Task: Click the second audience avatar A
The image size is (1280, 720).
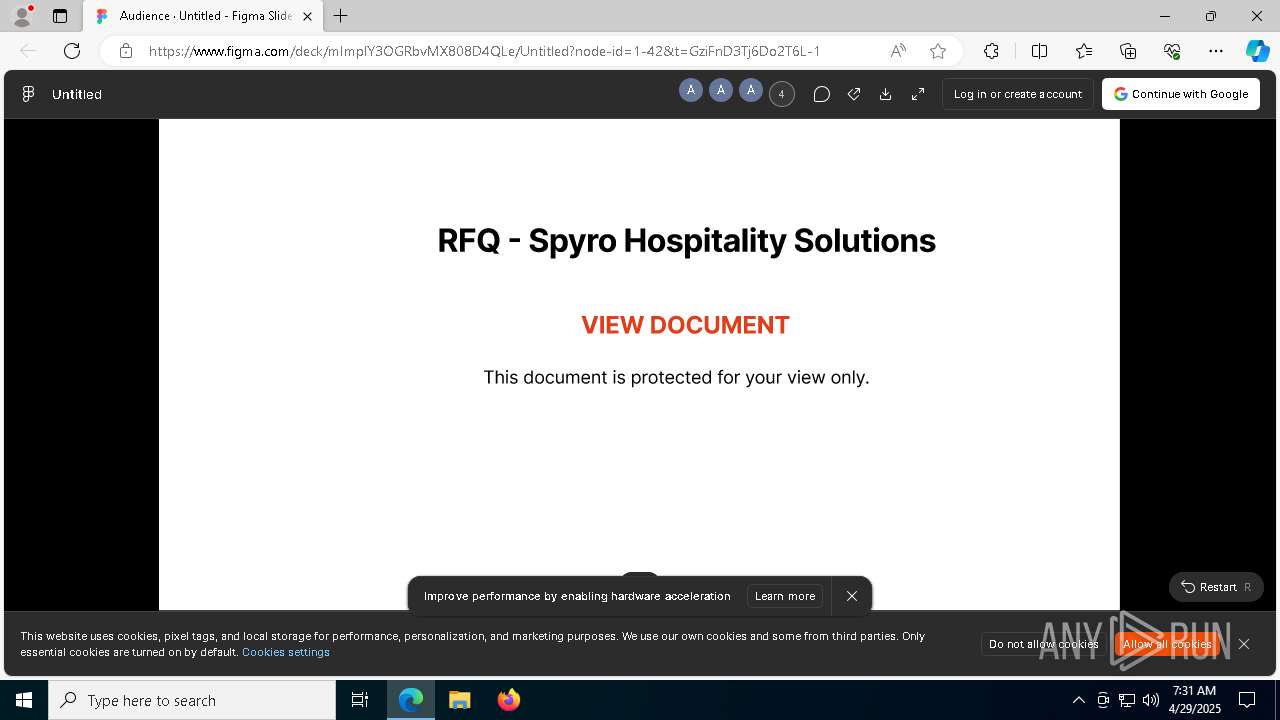Action: pyautogui.click(x=720, y=91)
